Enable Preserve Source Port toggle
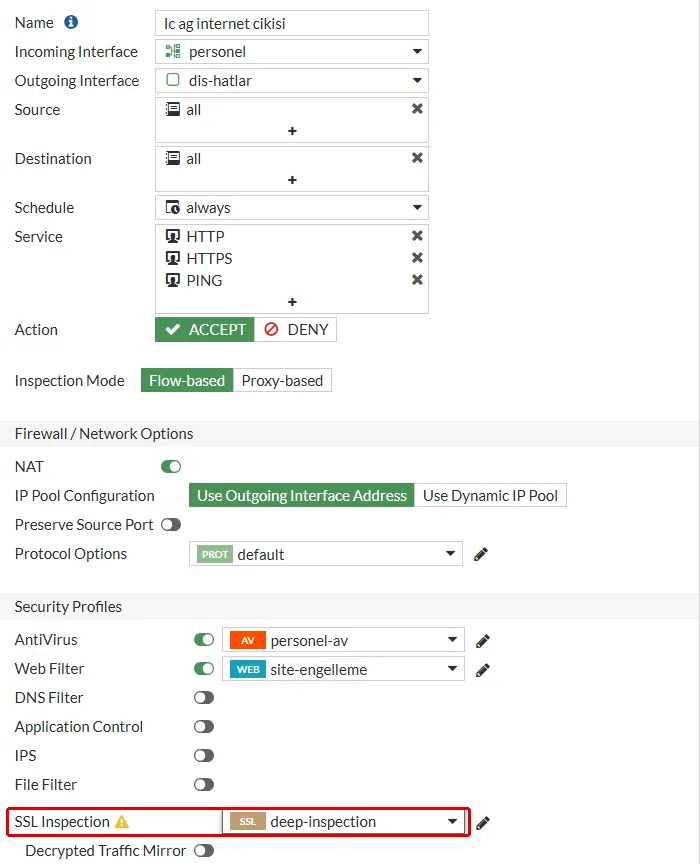This screenshot has width=700, height=864. coord(171,525)
